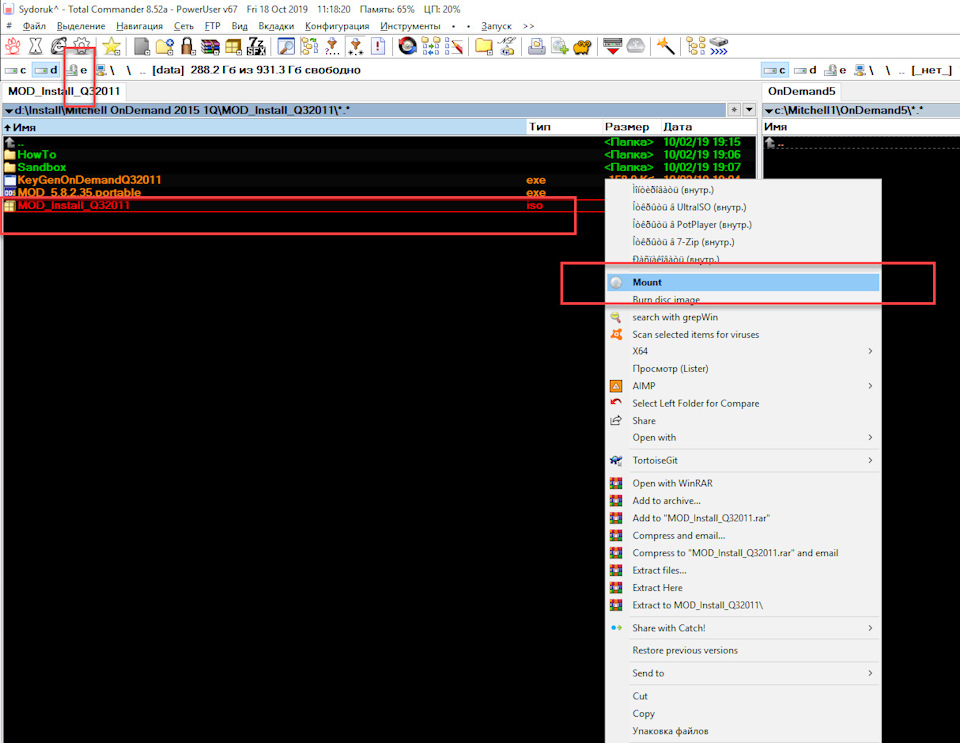The image size is (960, 743).
Task: Select drive d in right panel
Action: point(805,70)
